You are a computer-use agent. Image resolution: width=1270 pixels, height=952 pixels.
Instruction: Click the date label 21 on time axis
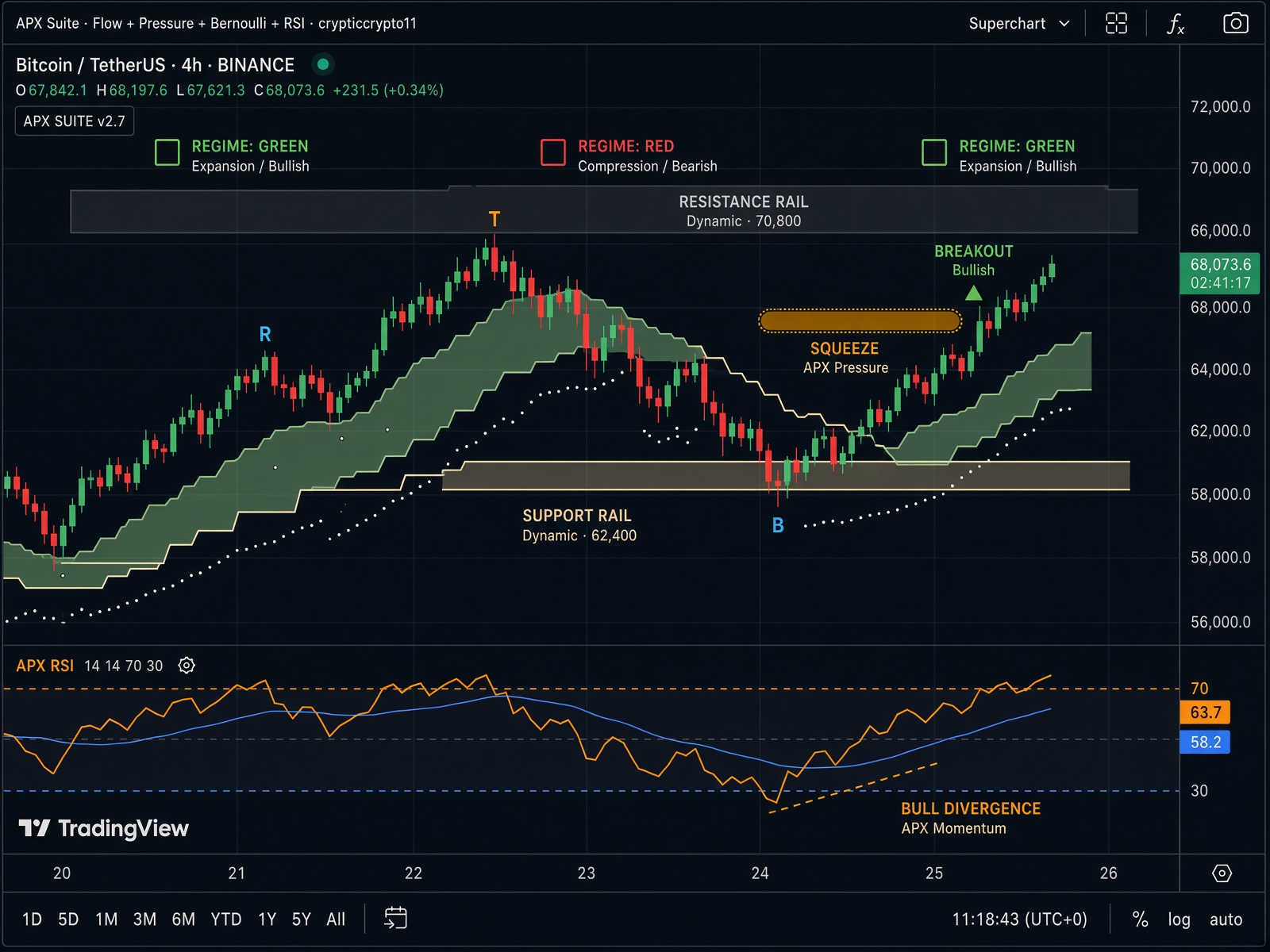(x=237, y=873)
